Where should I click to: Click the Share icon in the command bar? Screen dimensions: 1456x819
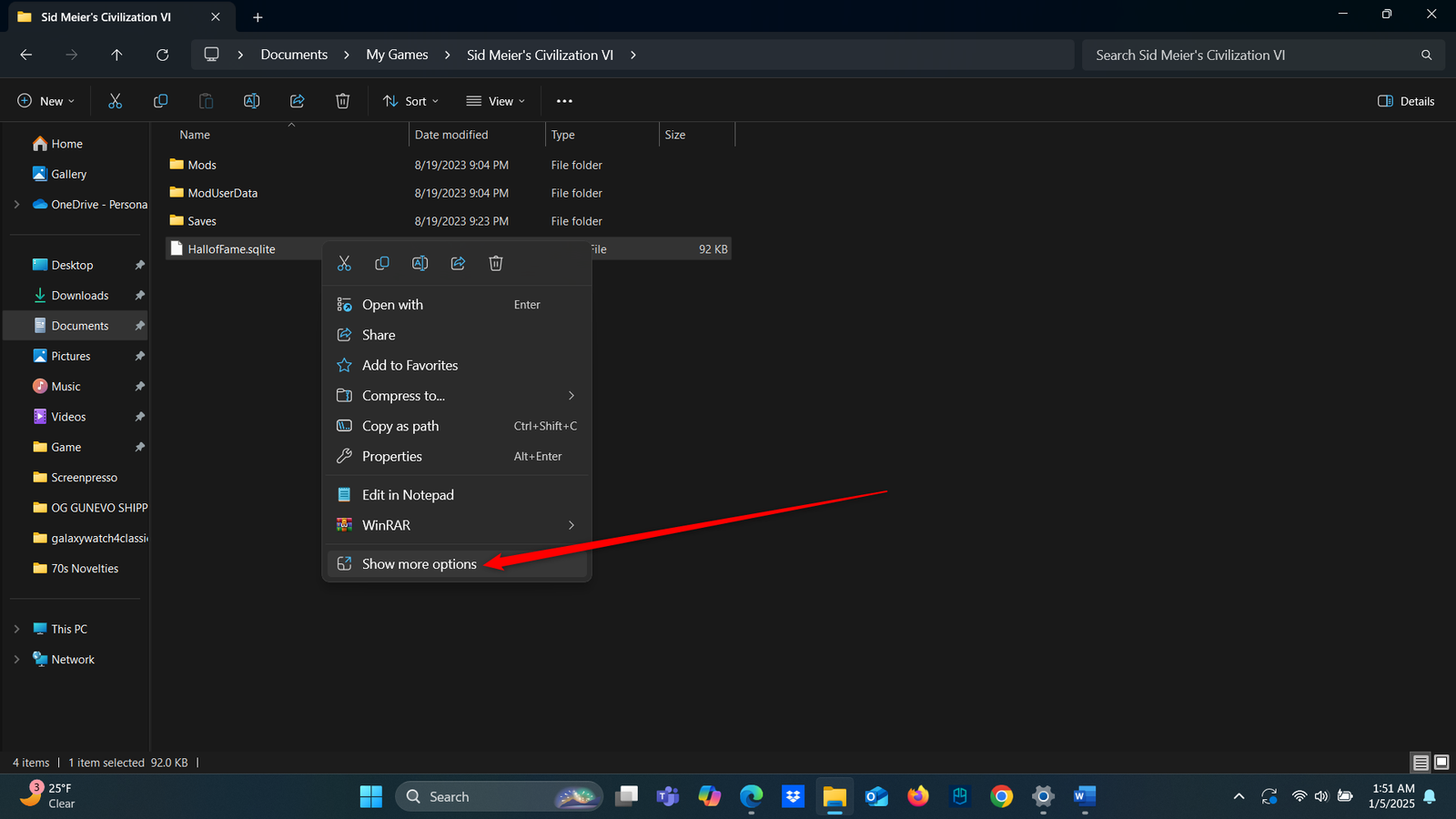(297, 101)
